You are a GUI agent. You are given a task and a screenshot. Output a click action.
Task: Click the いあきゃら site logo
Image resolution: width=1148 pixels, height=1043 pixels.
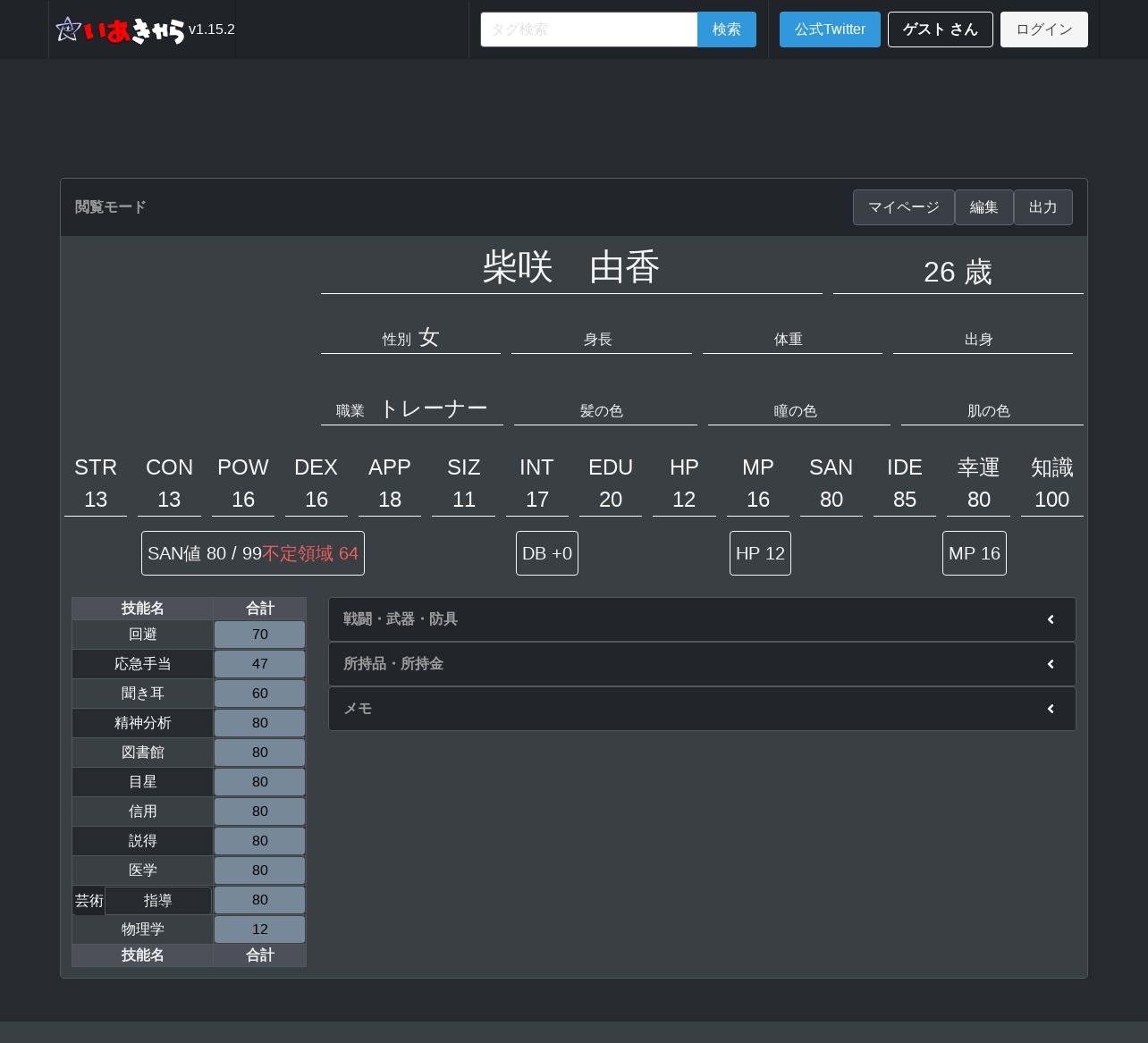[x=120, y=29]
